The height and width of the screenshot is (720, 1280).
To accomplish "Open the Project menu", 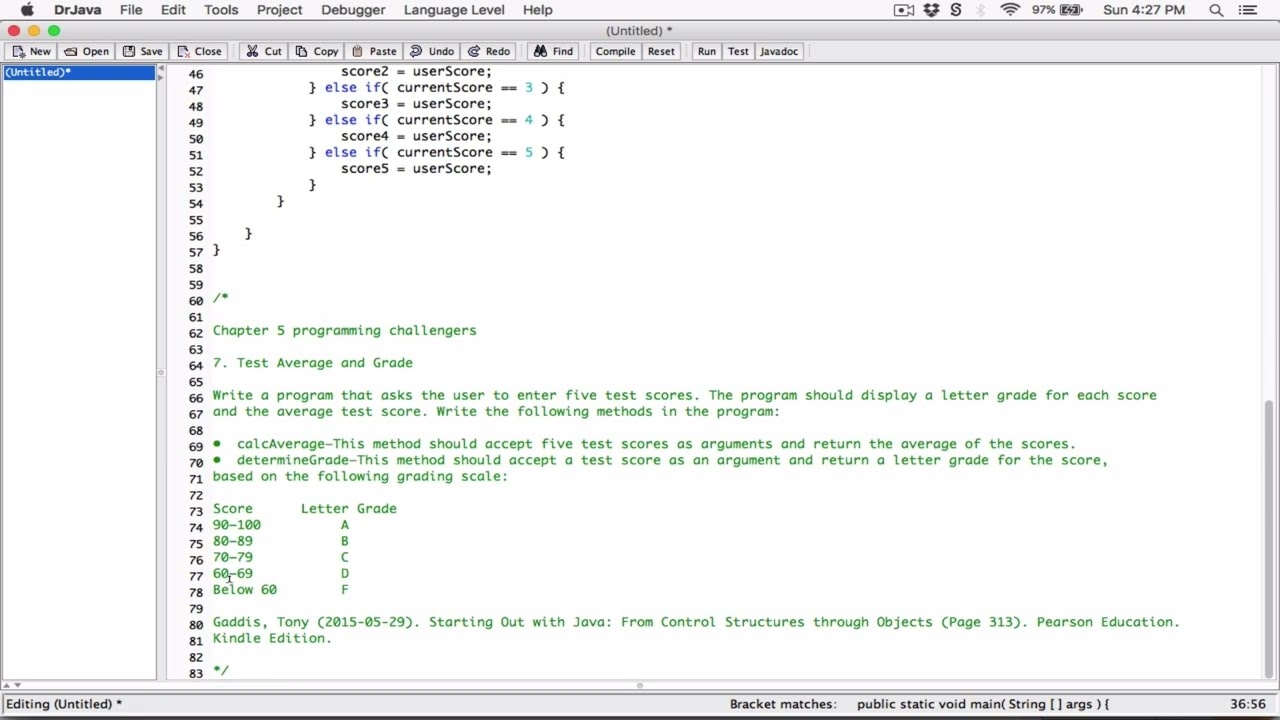I will click(279, 10).
